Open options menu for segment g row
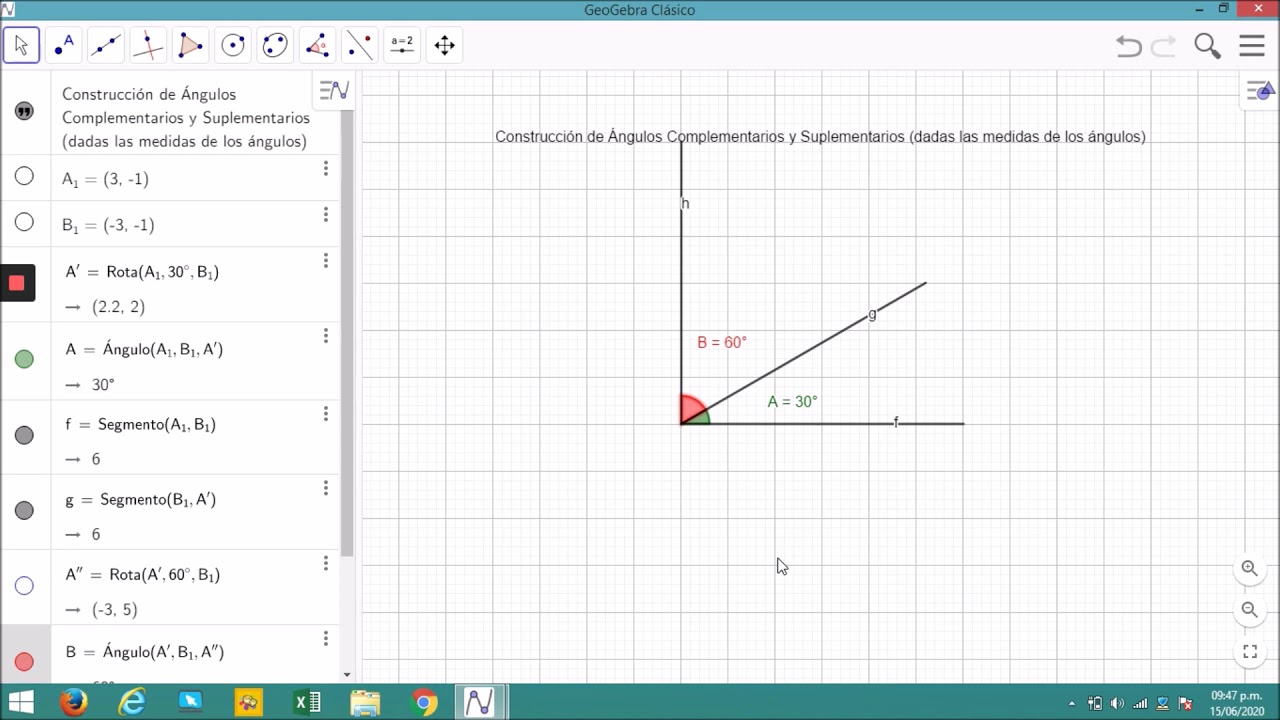This screenshot has height=720, width=1280. coord(325,488)
